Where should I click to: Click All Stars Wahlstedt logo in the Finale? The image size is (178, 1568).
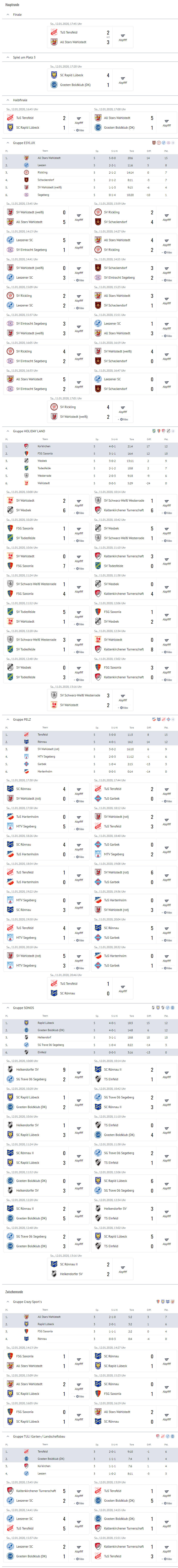(x=54, y=42)
